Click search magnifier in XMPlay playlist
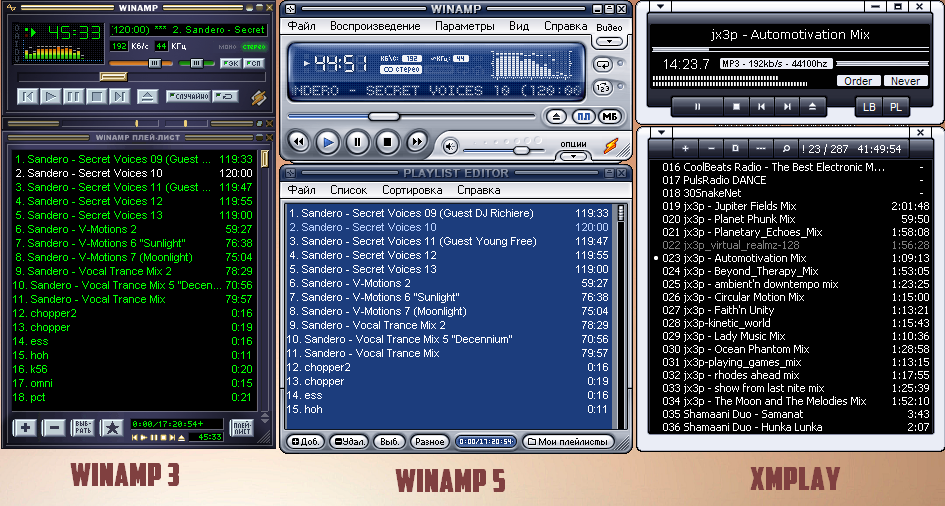 pos(788,148)
